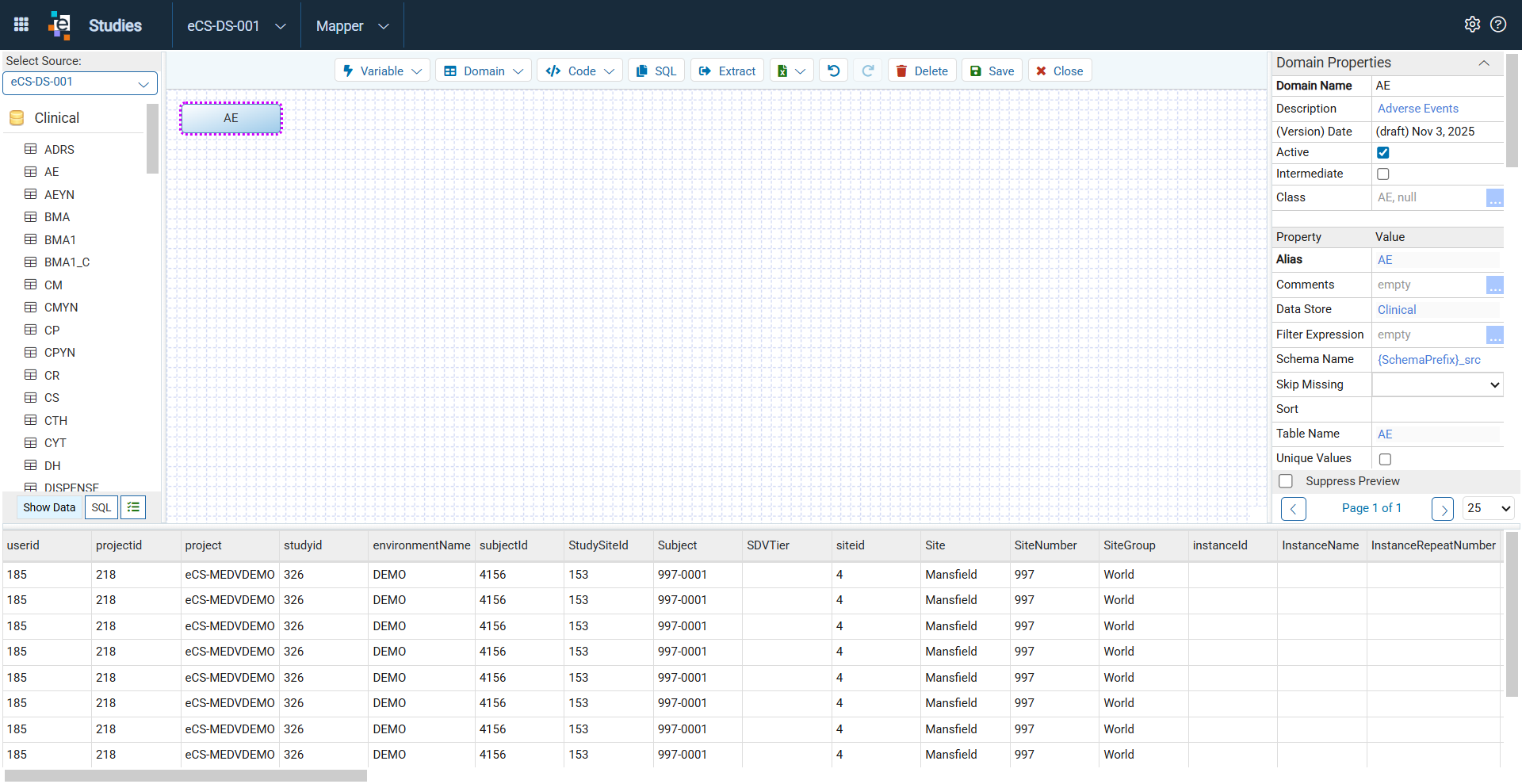Toggle the Active checkbox
Viewport: 1522px width, 784px height.
coord(1383,152)
